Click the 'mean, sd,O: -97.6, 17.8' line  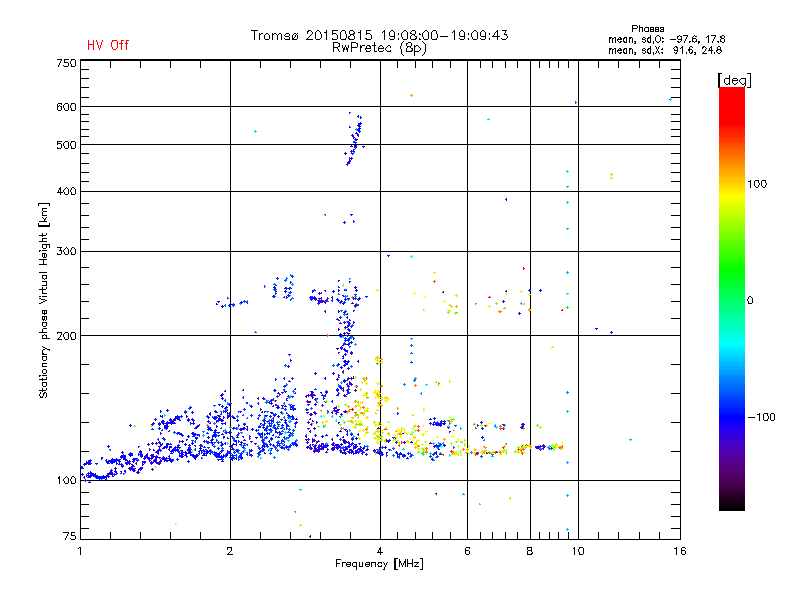click(666, 39)
